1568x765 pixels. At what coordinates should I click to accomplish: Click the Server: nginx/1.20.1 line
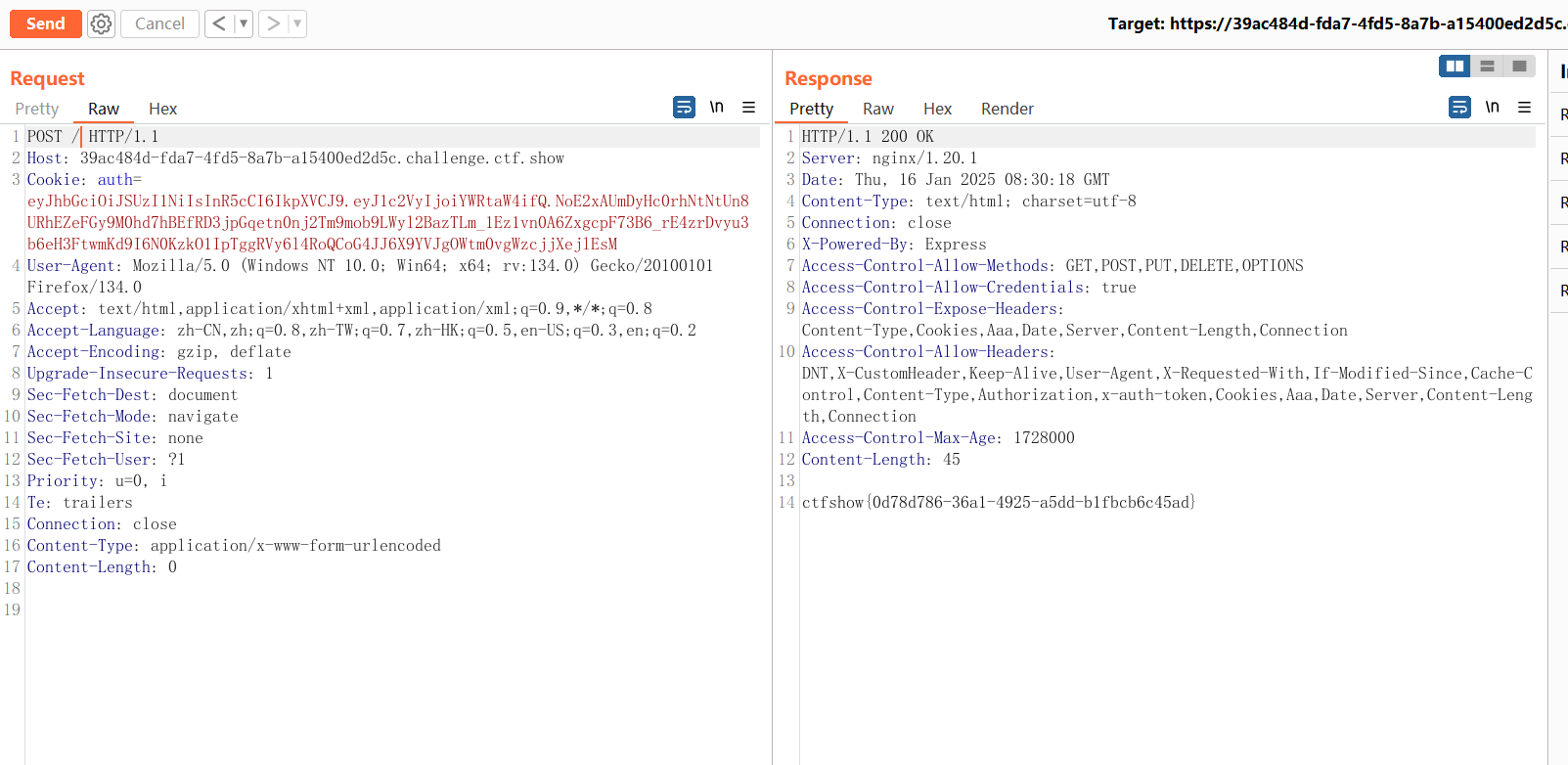pos(889,157)
